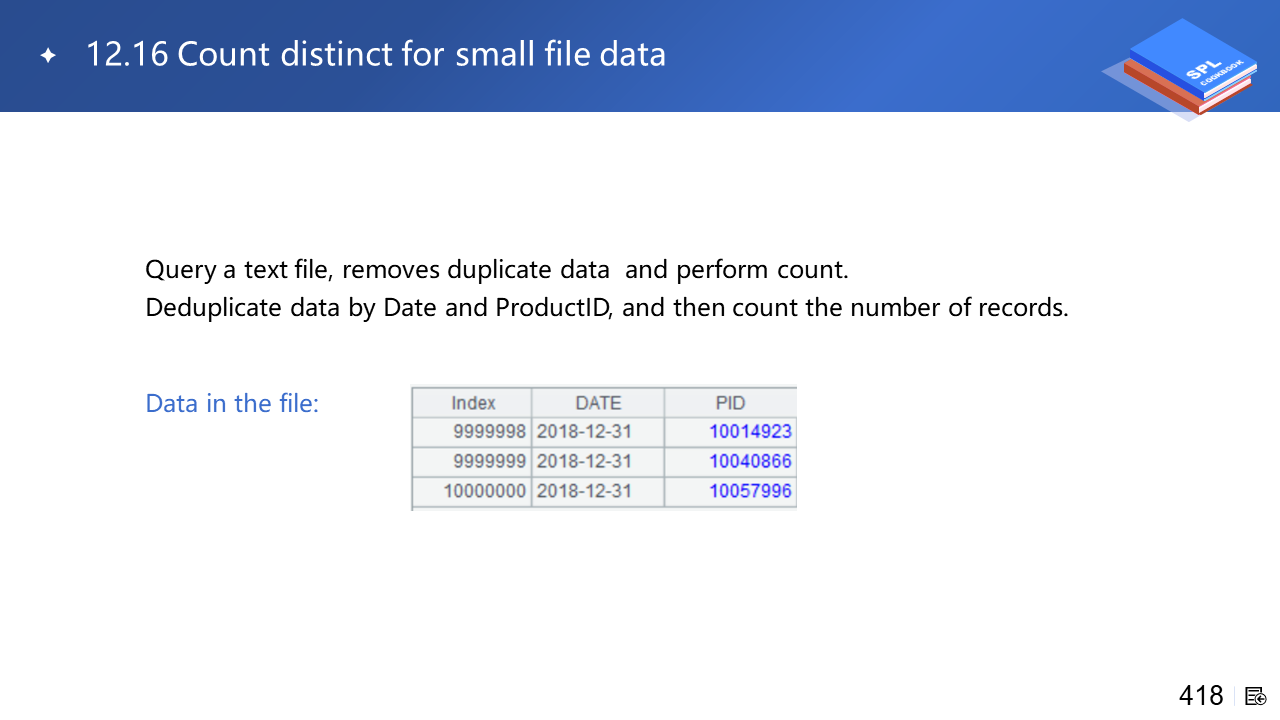Click the 'Query a text file' sentence
This screenshot has width=1280, height=720.
pyautogui.click(x=496, y=270)
